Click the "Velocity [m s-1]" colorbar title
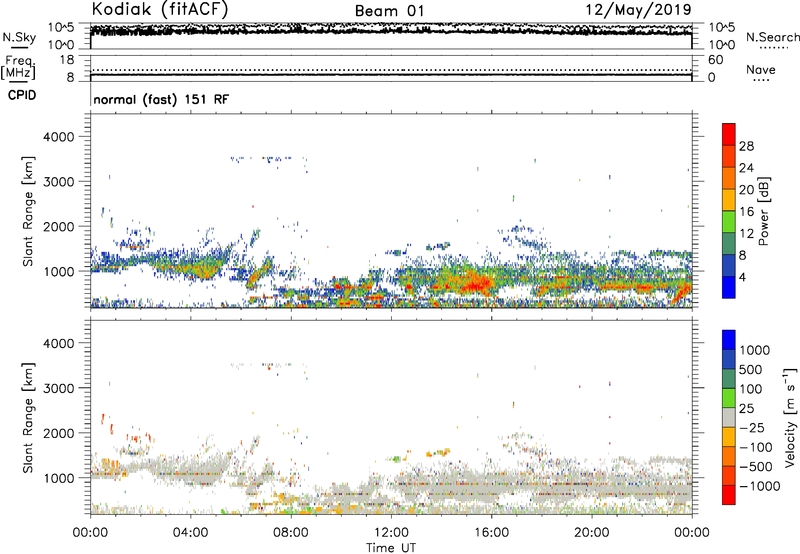Image resolution: width=800 pixels, height=554 pixels. coord(790,418)
